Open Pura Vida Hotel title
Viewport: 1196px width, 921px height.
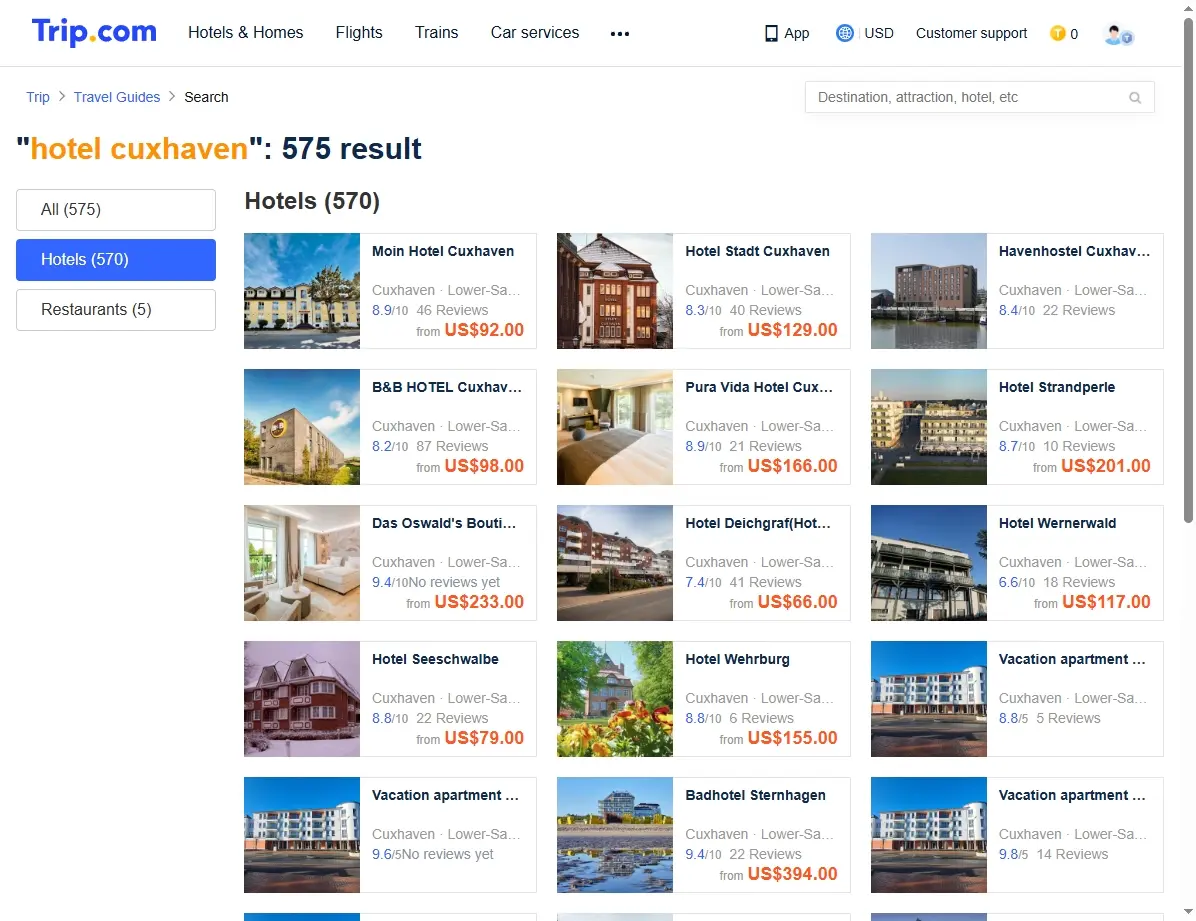point(759,387)
